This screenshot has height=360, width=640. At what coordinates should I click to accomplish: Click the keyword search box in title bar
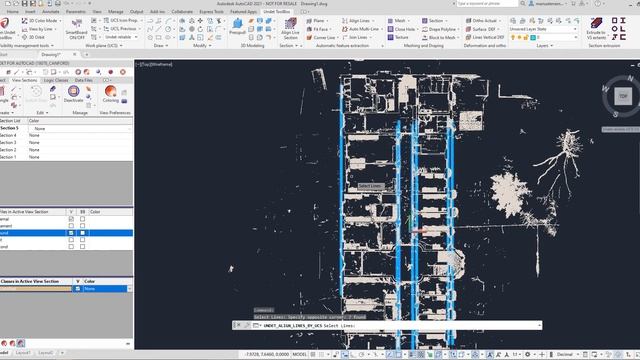pyautogui.click(x=487, y=3)
